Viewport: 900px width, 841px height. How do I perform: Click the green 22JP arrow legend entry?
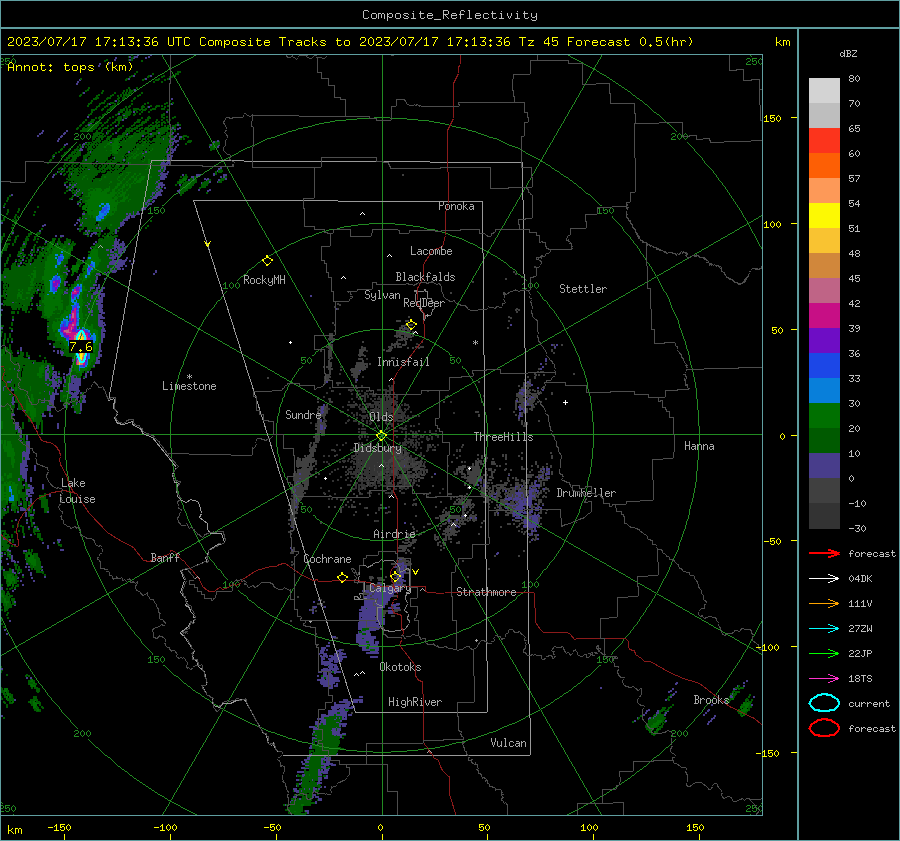click(x=824, y=653)
